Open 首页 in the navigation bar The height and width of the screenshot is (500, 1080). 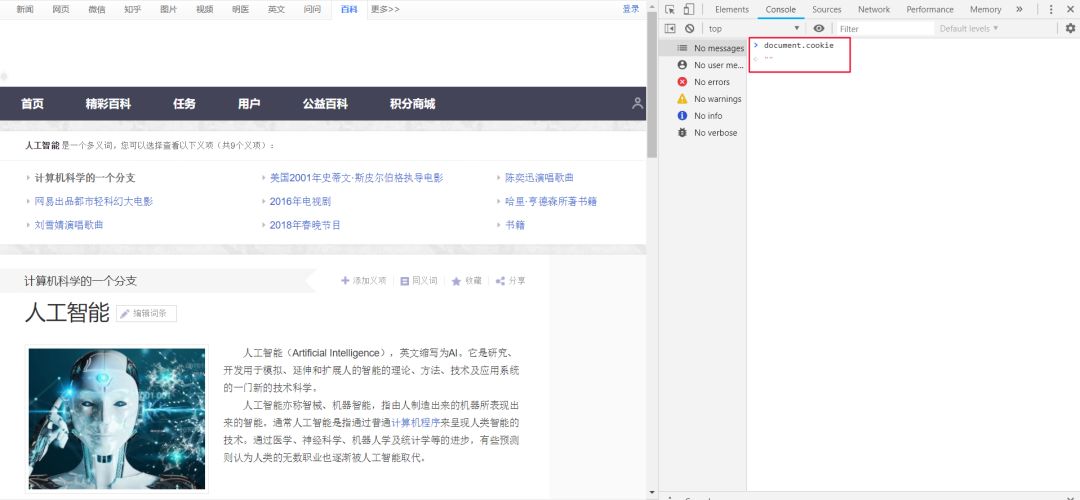click(32, 104)
